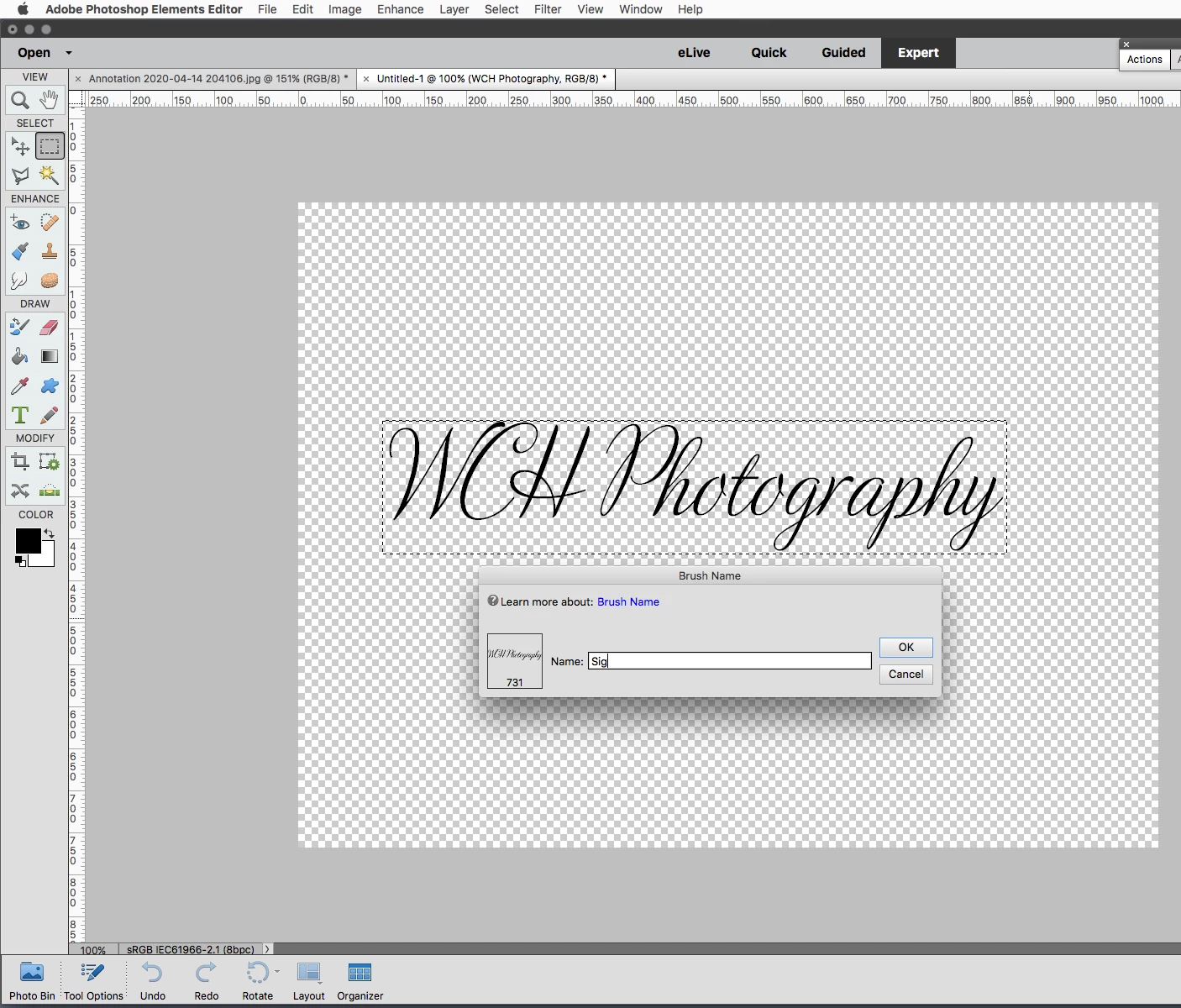Image resolution: width=1181 pixels, height=1008 pixels.
Task: Switch to eLive mode
Action: click(x=694, y=53)
